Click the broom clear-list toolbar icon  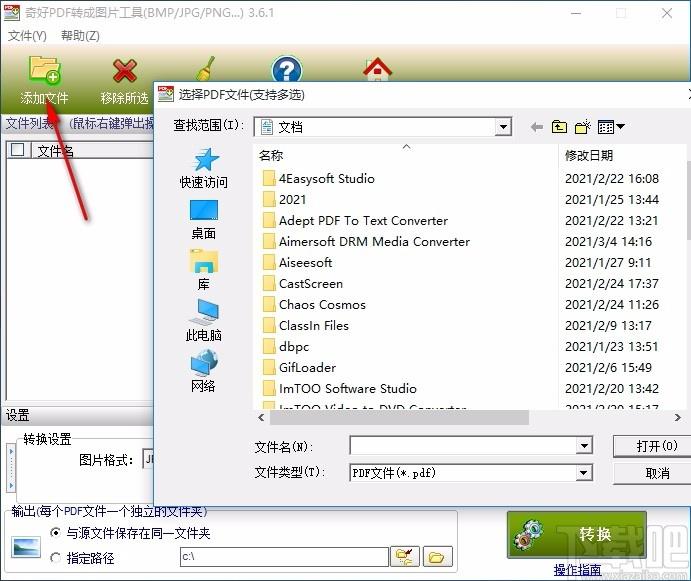point(206,68)
